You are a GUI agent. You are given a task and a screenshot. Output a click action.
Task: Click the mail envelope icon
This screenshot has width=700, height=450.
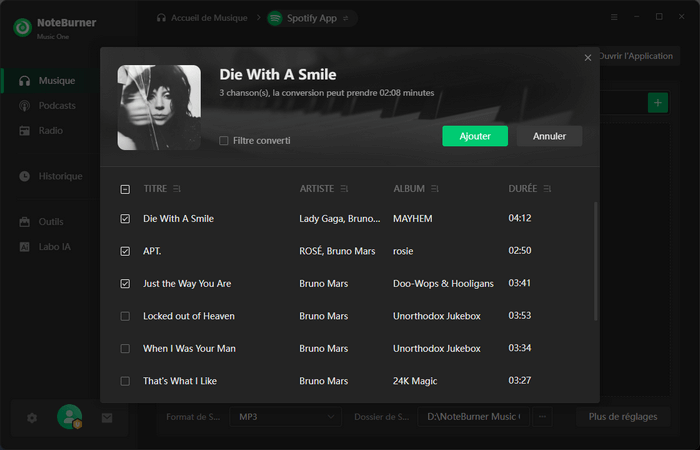(x=107, y=417)
